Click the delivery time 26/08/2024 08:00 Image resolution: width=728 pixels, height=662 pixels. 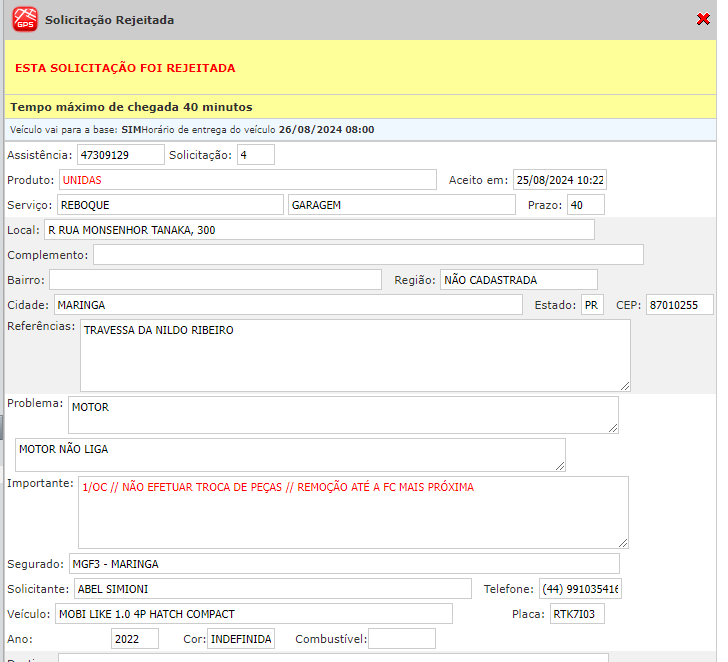click(x=326, y=130)
